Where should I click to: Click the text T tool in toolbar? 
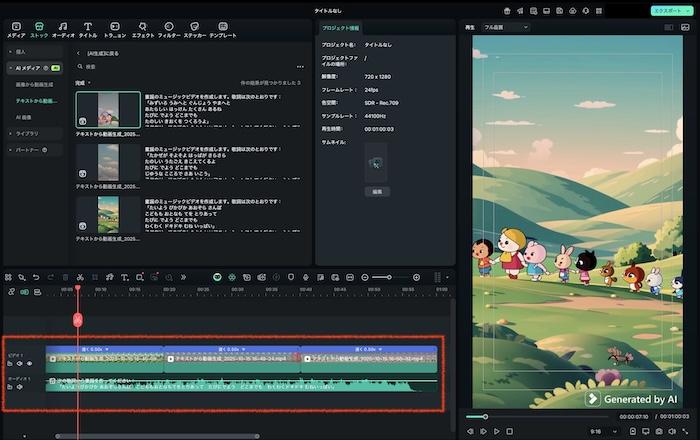(x=125, y=277)
